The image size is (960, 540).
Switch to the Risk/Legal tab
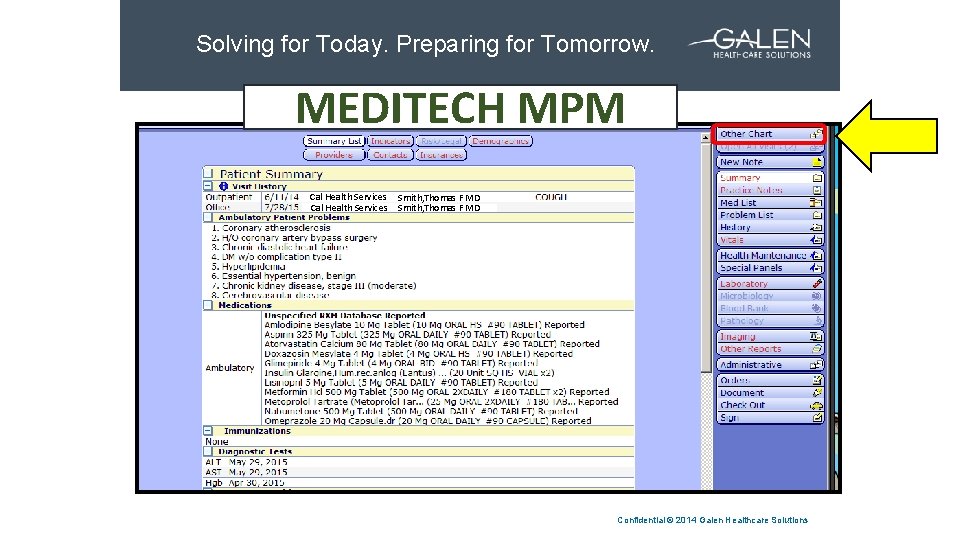[x=441, y=141]
